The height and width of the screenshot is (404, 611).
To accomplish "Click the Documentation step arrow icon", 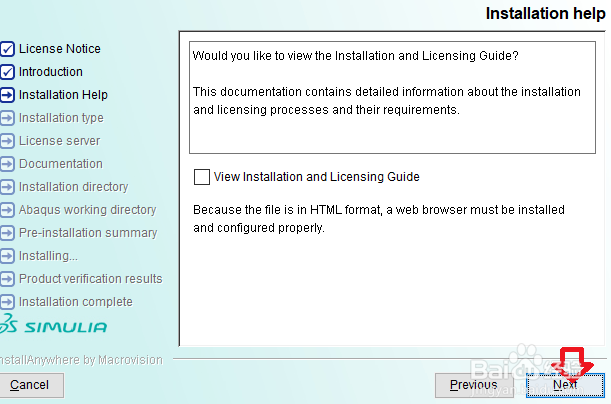I will coord(8,164).
